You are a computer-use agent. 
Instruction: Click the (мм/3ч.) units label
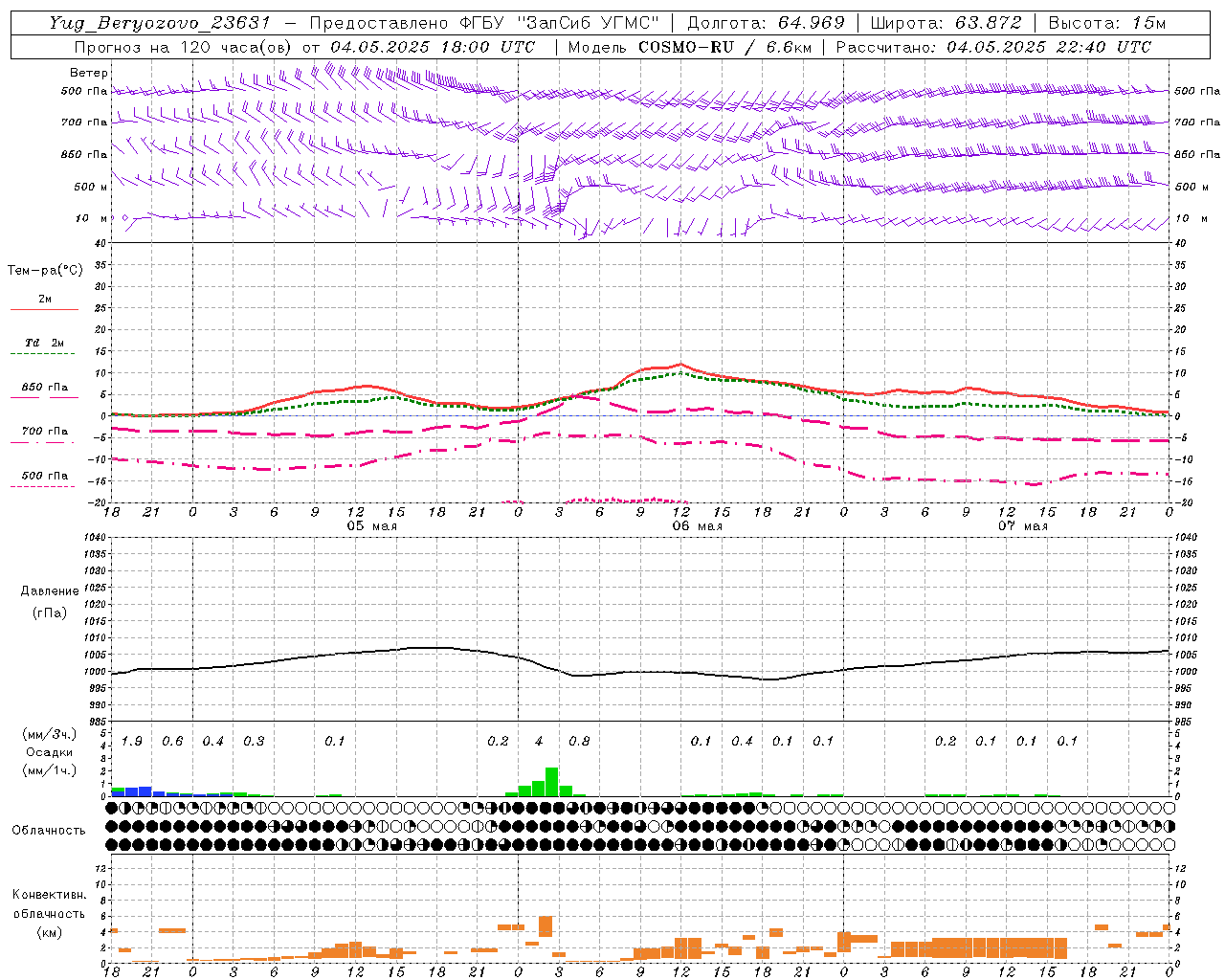(49, 734)
